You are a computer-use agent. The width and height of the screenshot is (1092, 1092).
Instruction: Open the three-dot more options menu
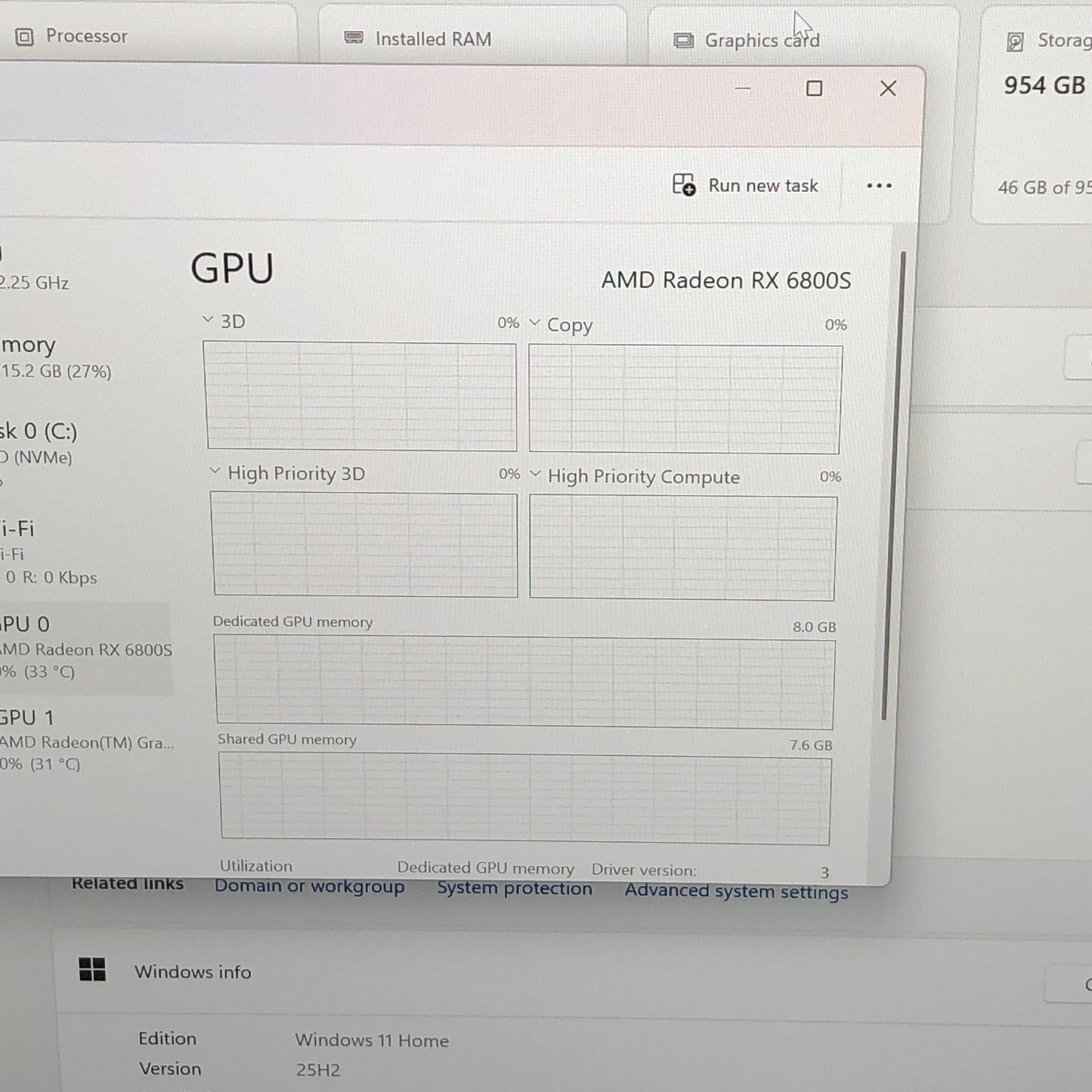point(879,186)
